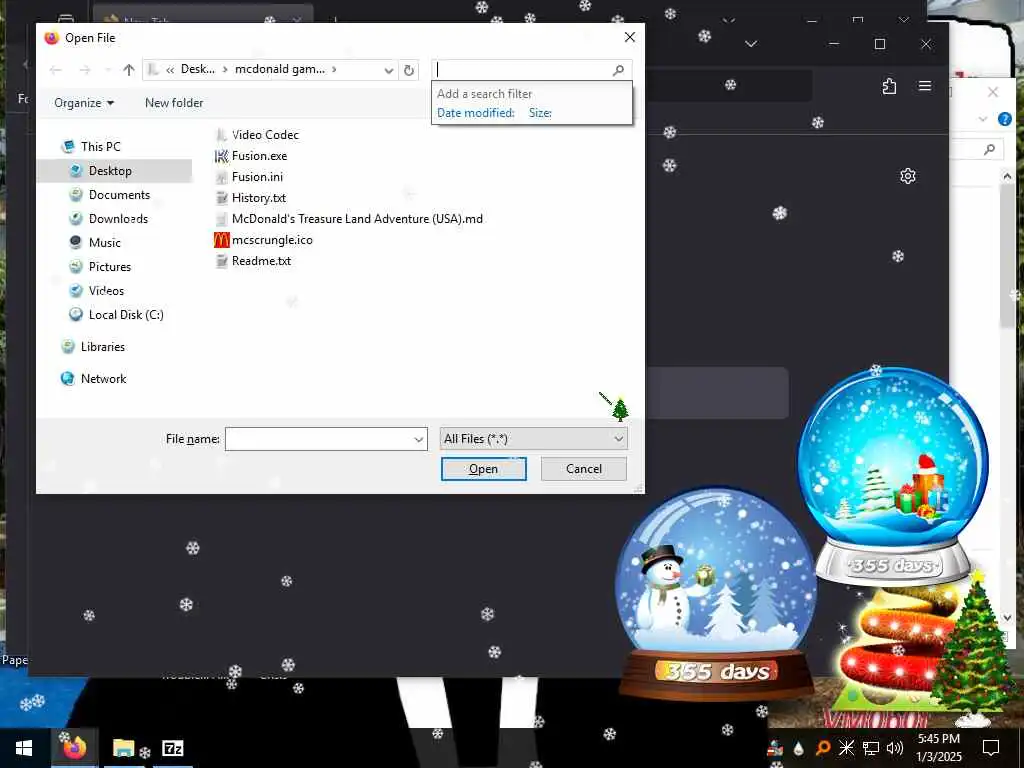This screenshot has width=1024, height=768.
Task: Open Pictures in navigation pane
Action: [110, 266]
